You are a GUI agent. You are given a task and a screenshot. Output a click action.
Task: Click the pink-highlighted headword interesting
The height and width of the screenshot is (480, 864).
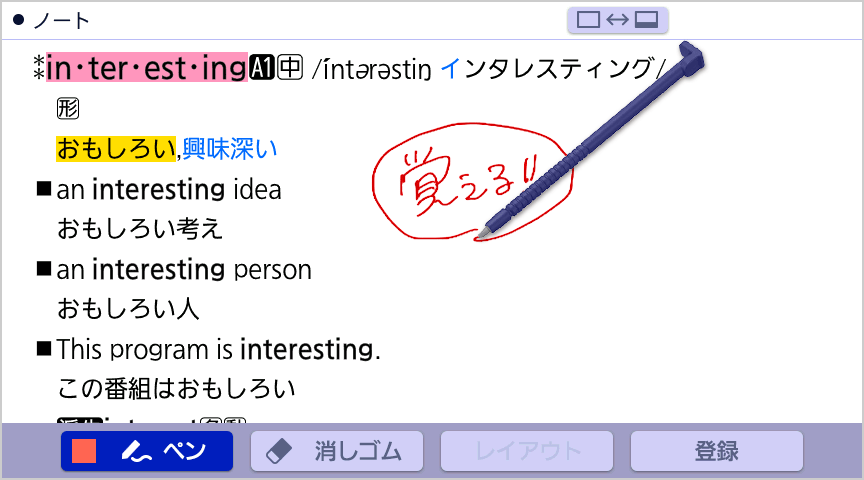pyautogui.click(x=147, y=68)
